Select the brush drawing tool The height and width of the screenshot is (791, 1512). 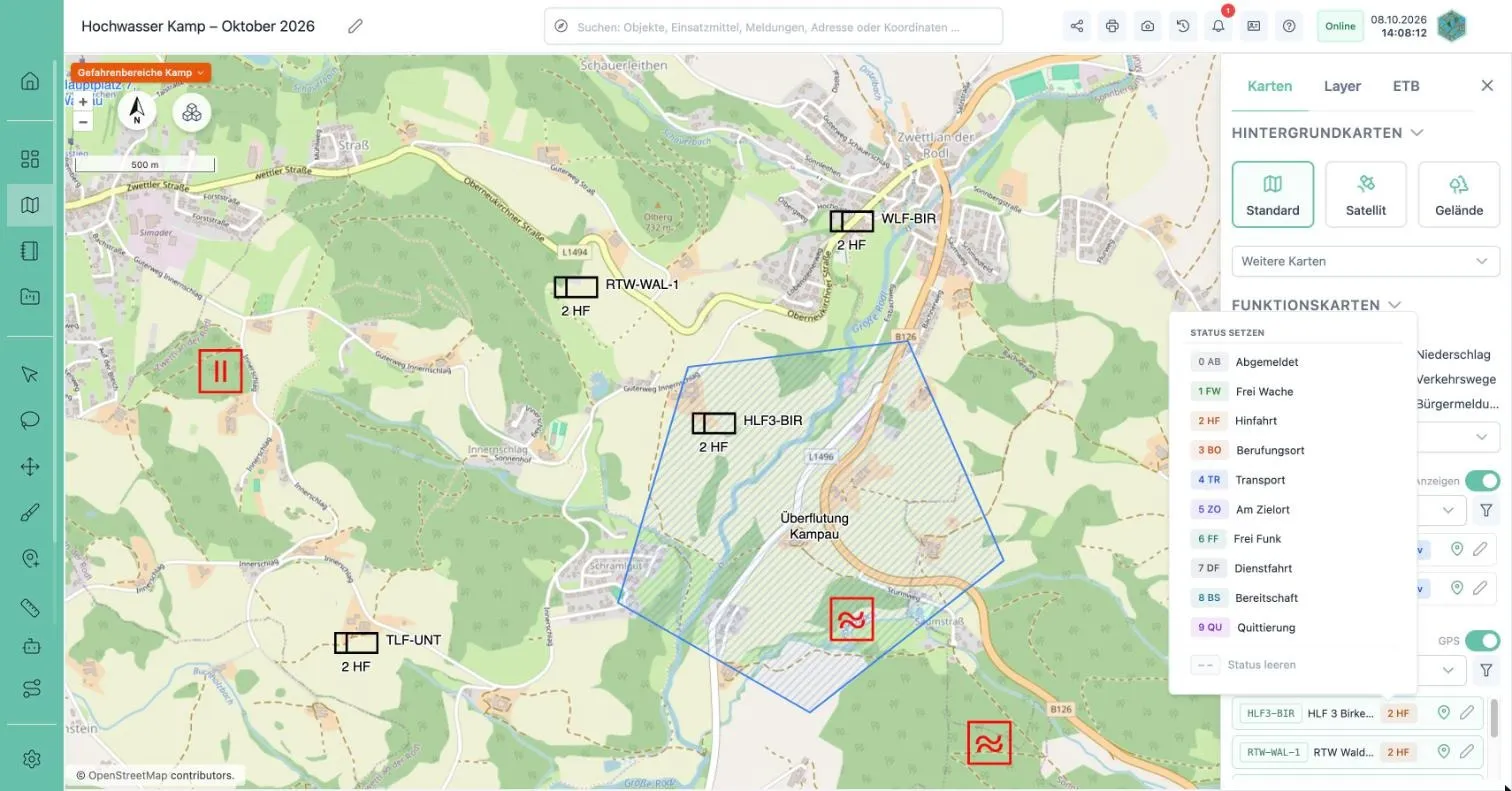pos(30,513)
